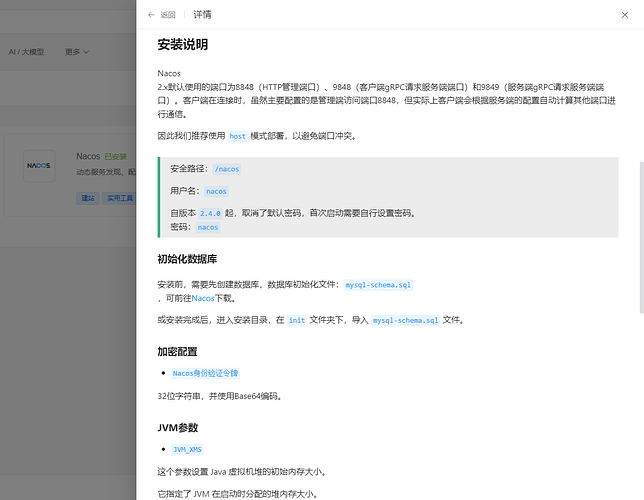644x500 pixels.
Task: Click the 详情 drawer title
Action: (202, 15)
